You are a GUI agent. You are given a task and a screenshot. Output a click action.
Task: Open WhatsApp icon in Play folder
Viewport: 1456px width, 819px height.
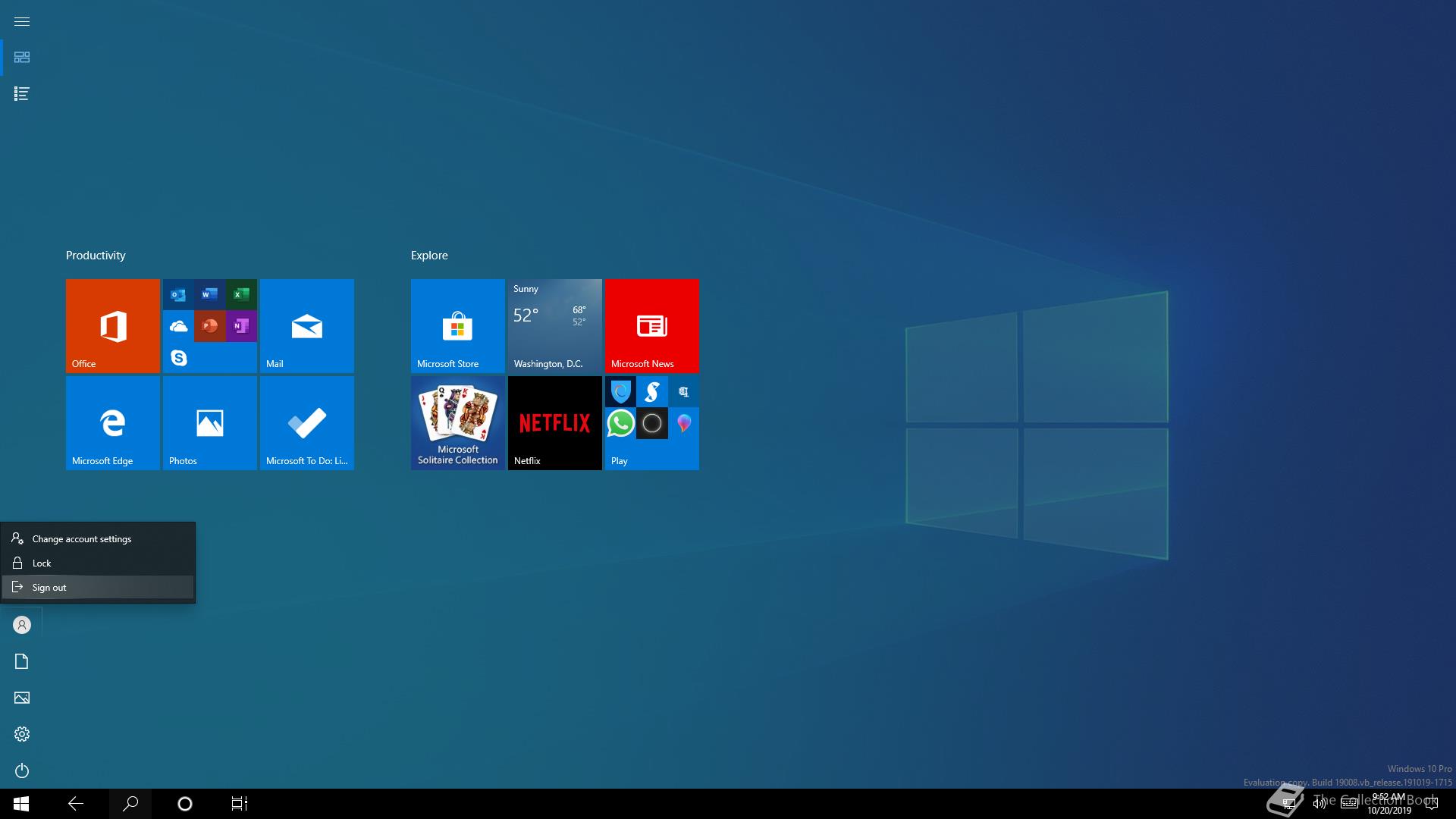tap(620, 423)
